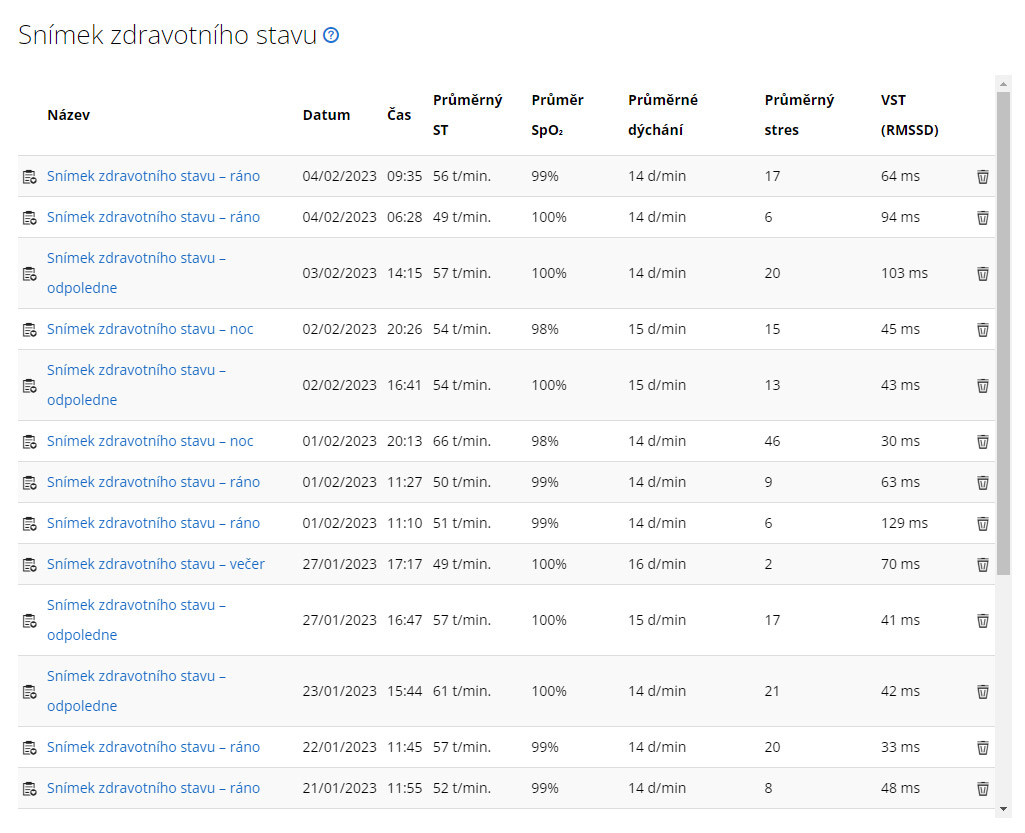Click the VST (RMSSD) column header
This screenshot has width=1025, height=833.
coord(909,115)
